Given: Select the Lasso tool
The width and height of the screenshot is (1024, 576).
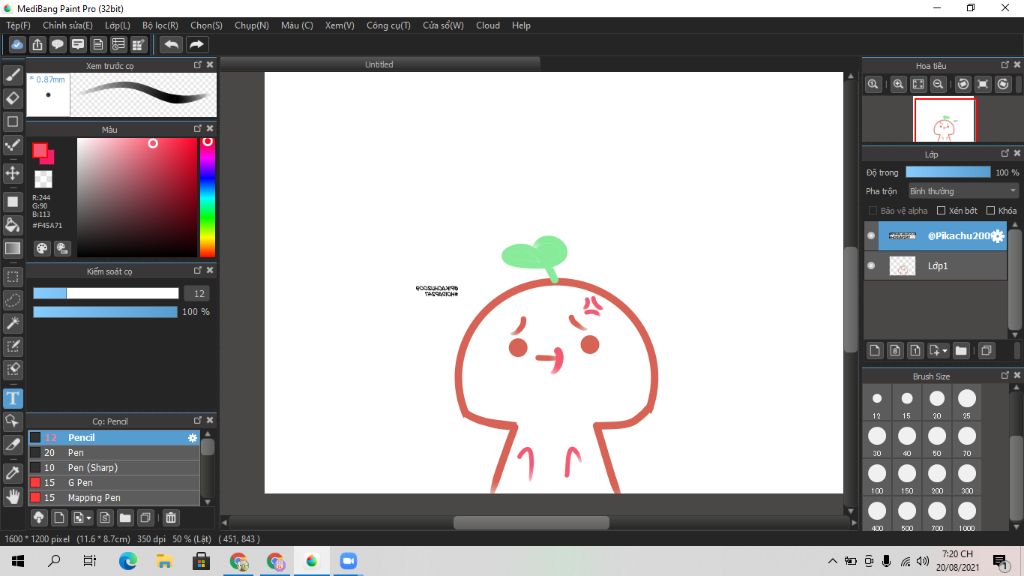Looking at the screenshot, I should coord(12,300).
